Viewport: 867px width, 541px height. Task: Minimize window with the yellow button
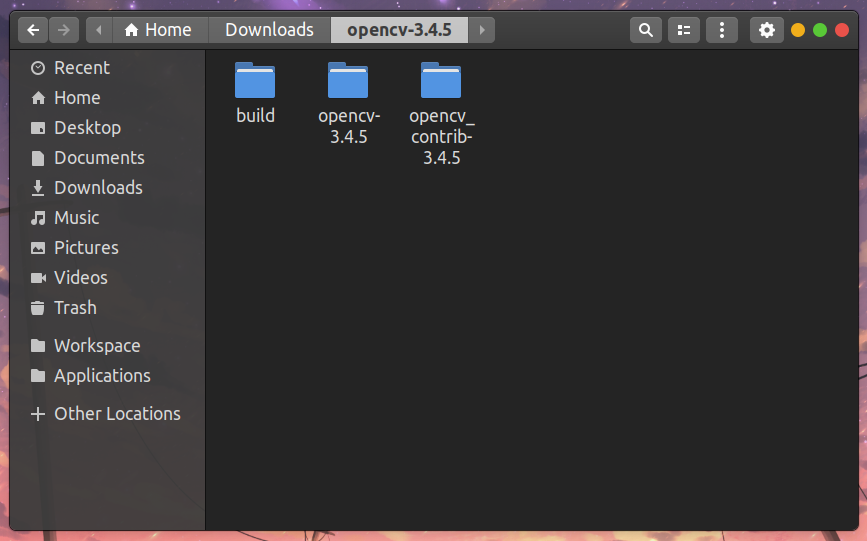(x=798, y=30)
